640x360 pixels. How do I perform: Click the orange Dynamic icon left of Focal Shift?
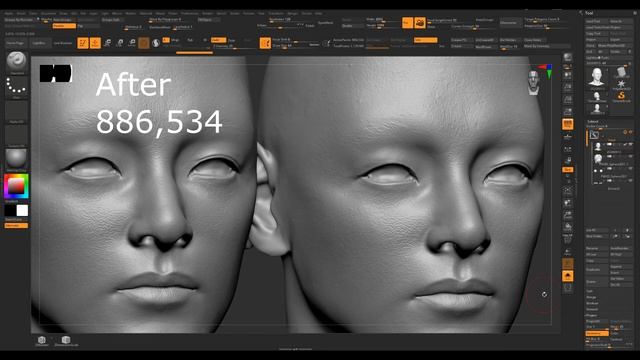[x=265, y=43]
